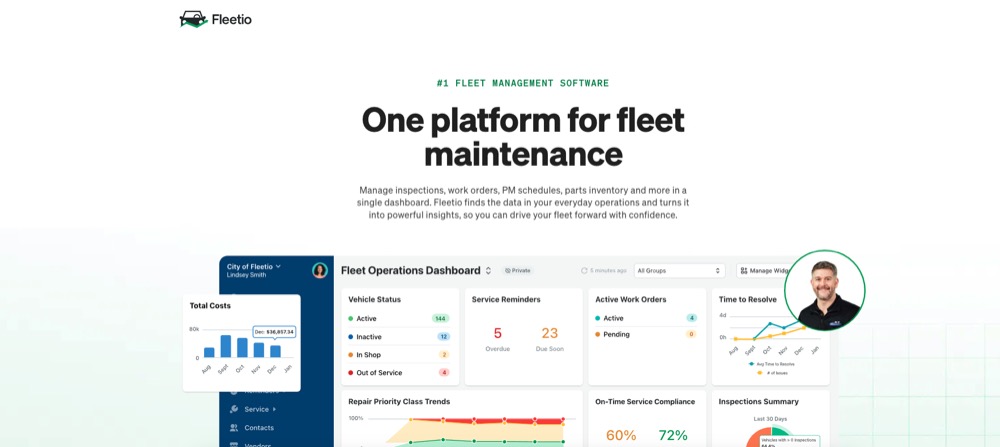Open the All Groups dropdown
The width and height of the screenshot is (1000, 447).
pos(679,270)
